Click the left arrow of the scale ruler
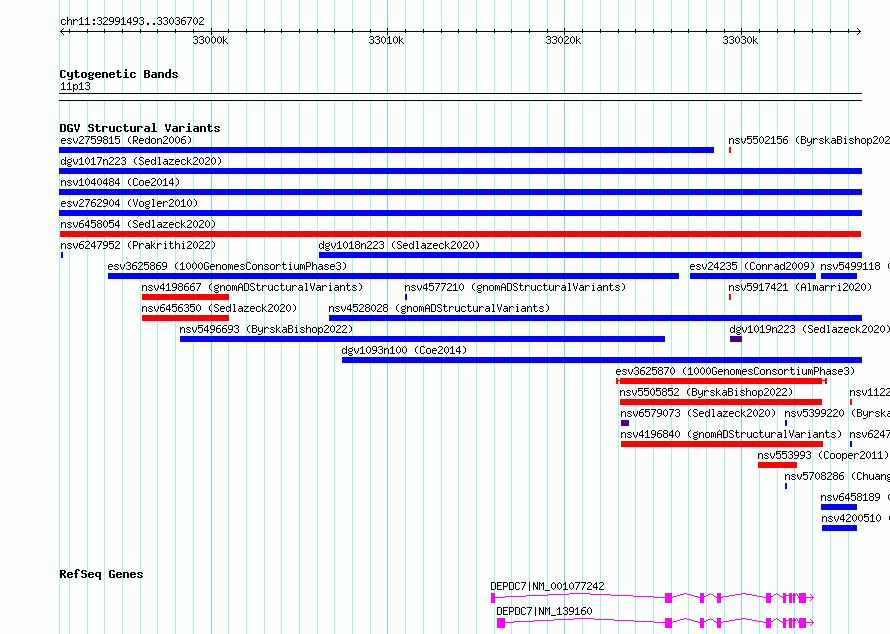The width and height of the screenshot is (890, 634). coord(63,32)
